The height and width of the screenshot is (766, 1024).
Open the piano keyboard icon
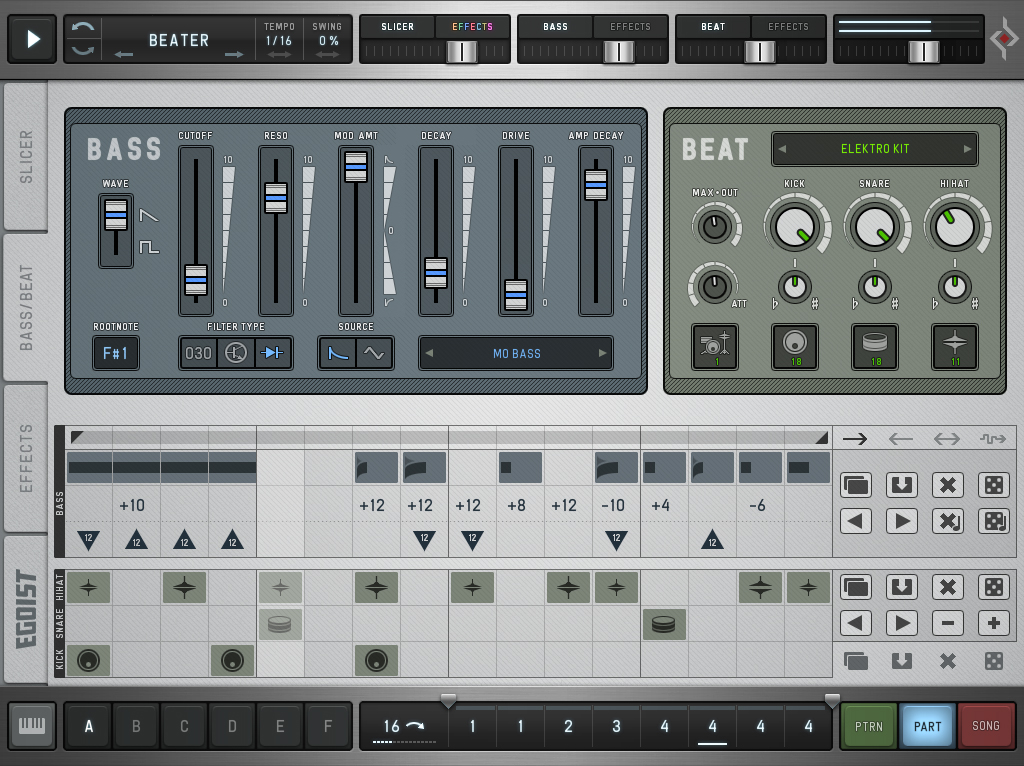(x=32, y=726)
